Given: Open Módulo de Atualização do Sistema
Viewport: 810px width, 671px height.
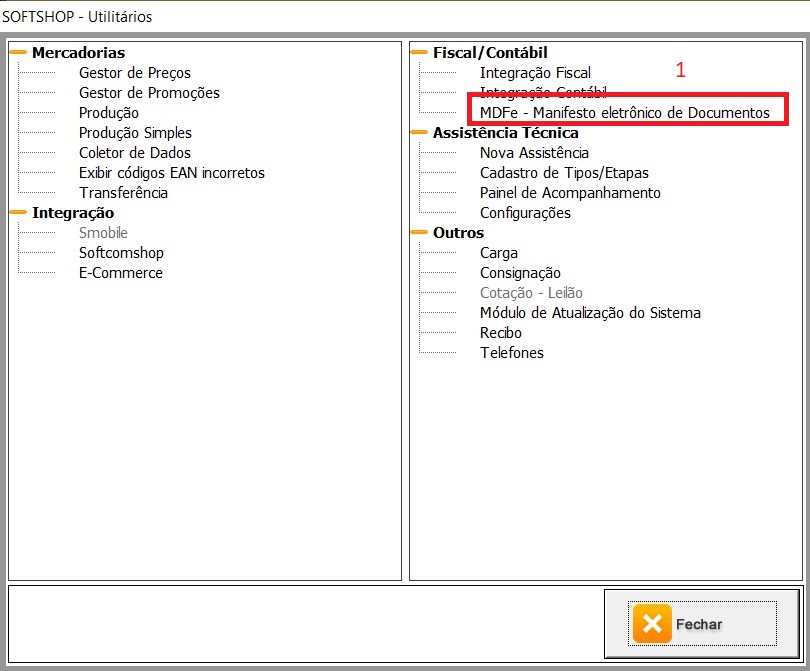Looking at the screenshot, I should pos(590,313).
